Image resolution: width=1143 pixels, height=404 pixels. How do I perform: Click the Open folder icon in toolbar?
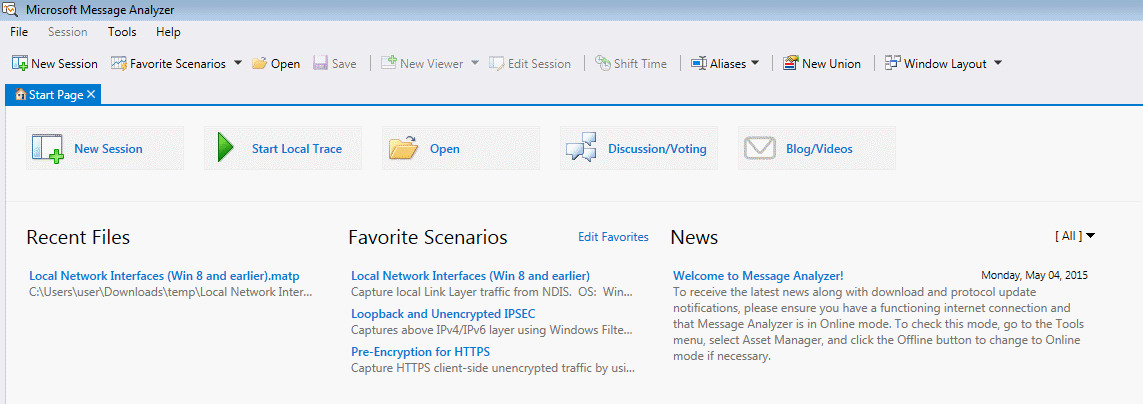click(259, 63)
